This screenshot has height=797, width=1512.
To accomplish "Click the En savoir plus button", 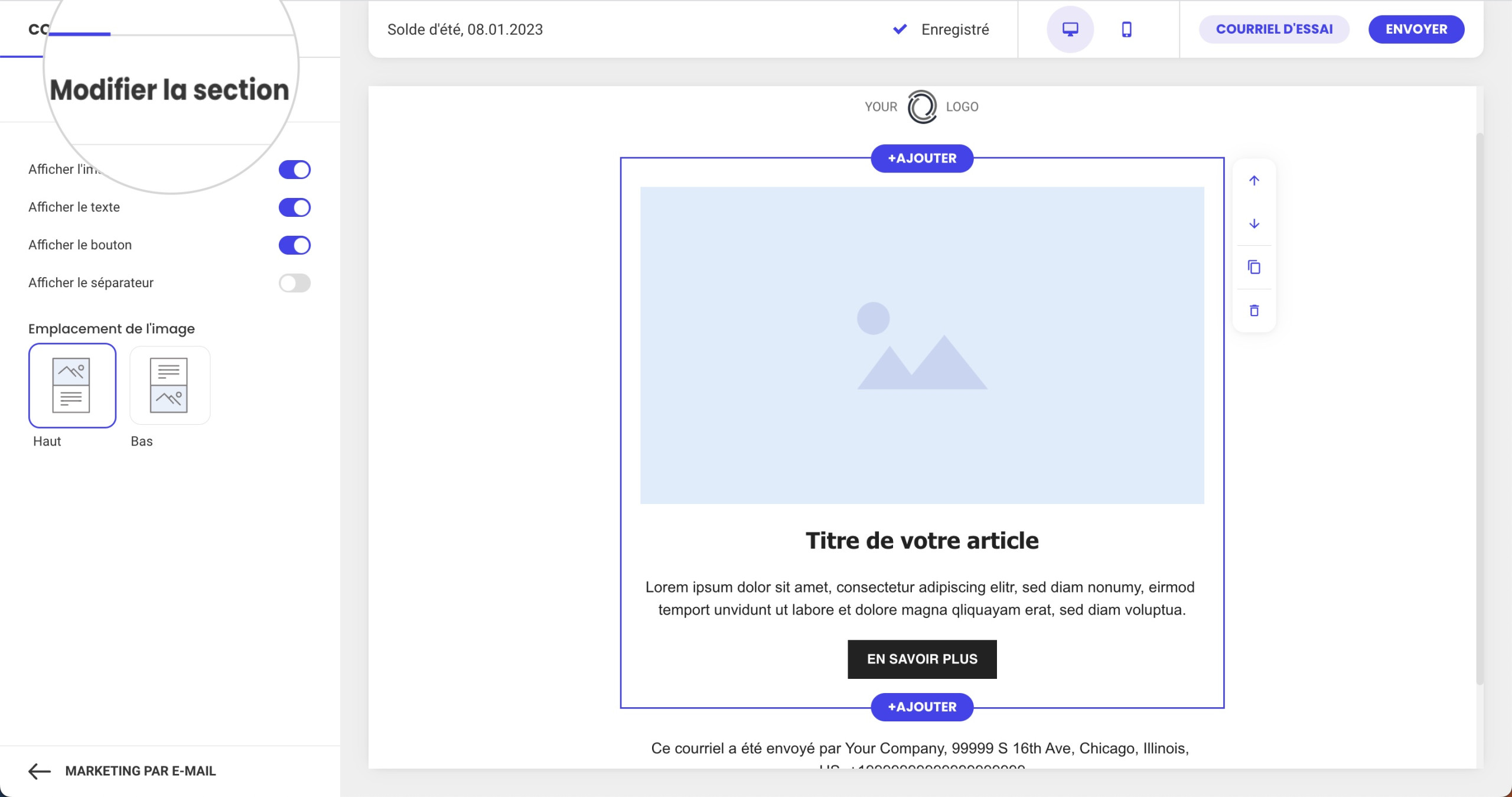I will tap(922, 659).
